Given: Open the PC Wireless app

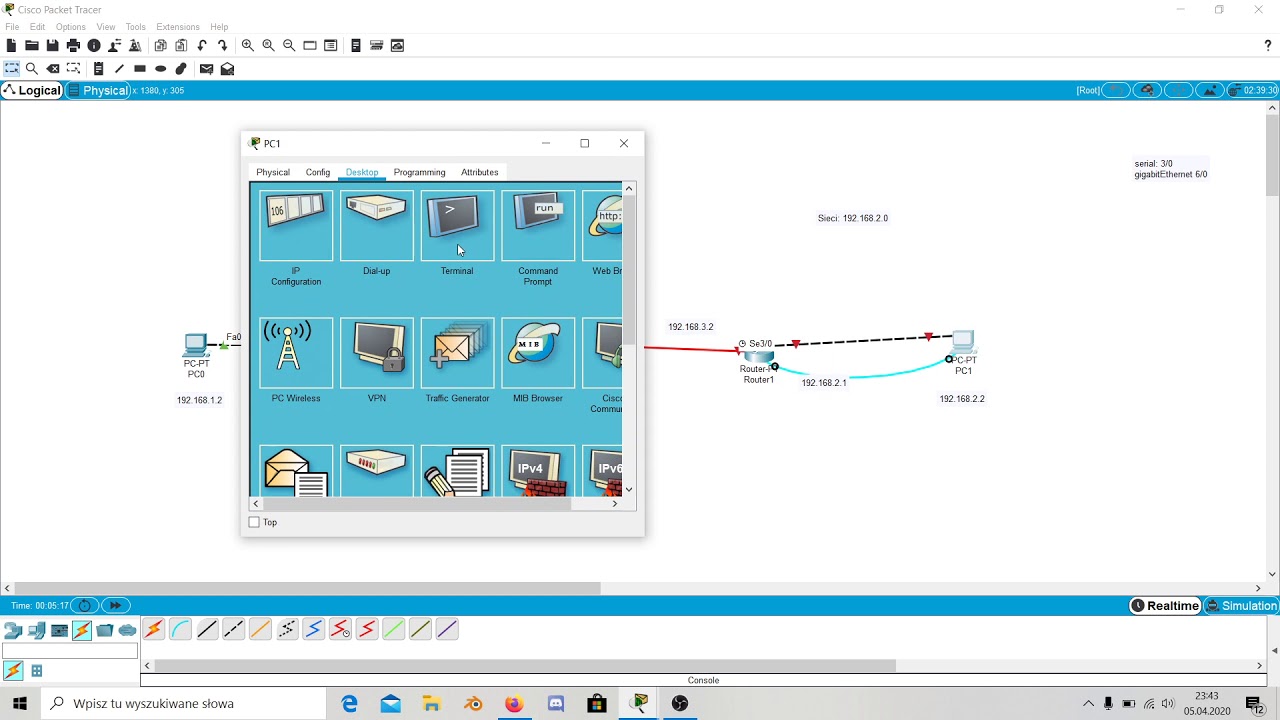Looking at the screenshot, I should tap(296, 353).
